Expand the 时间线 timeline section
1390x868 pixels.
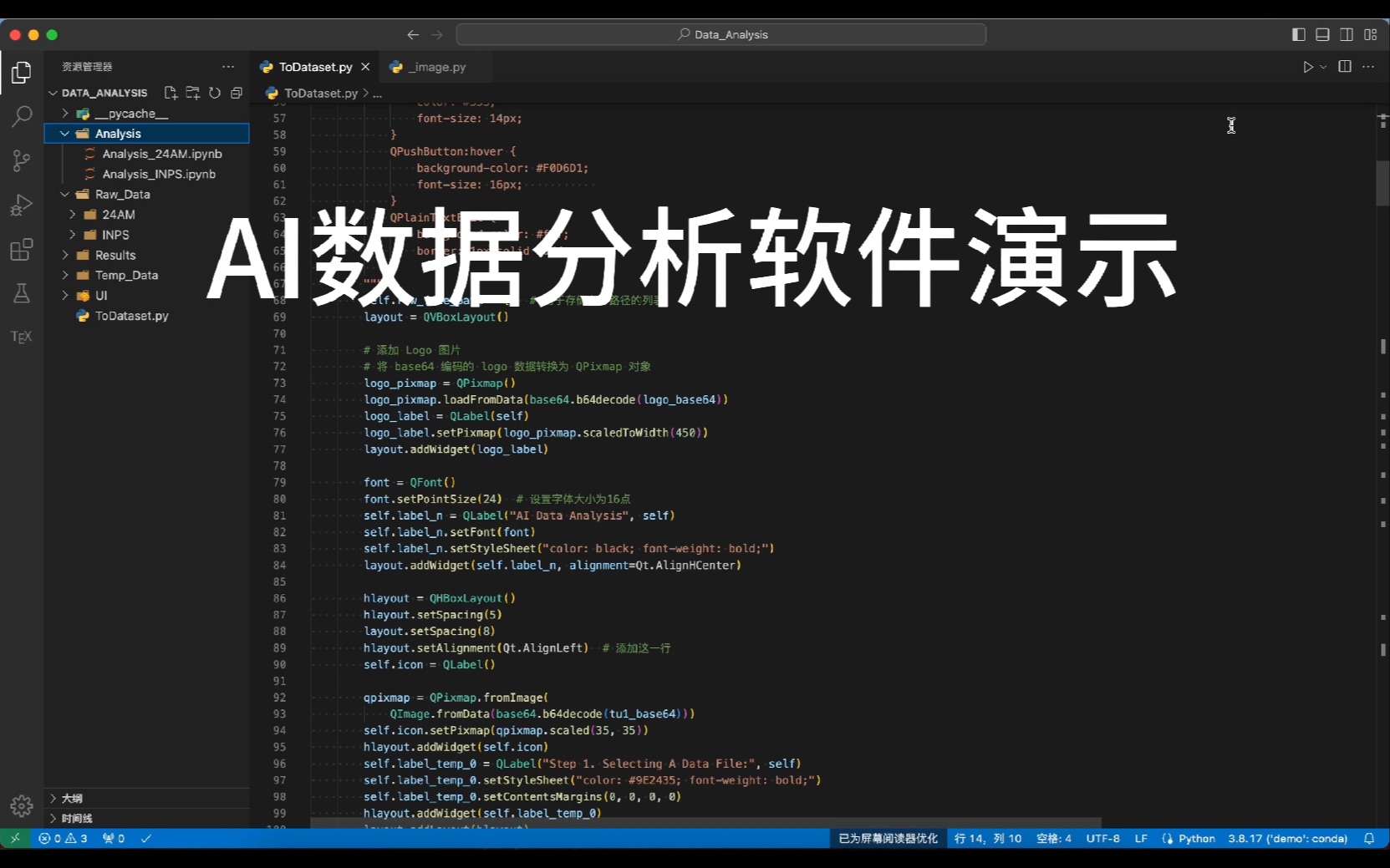point(147,819)
